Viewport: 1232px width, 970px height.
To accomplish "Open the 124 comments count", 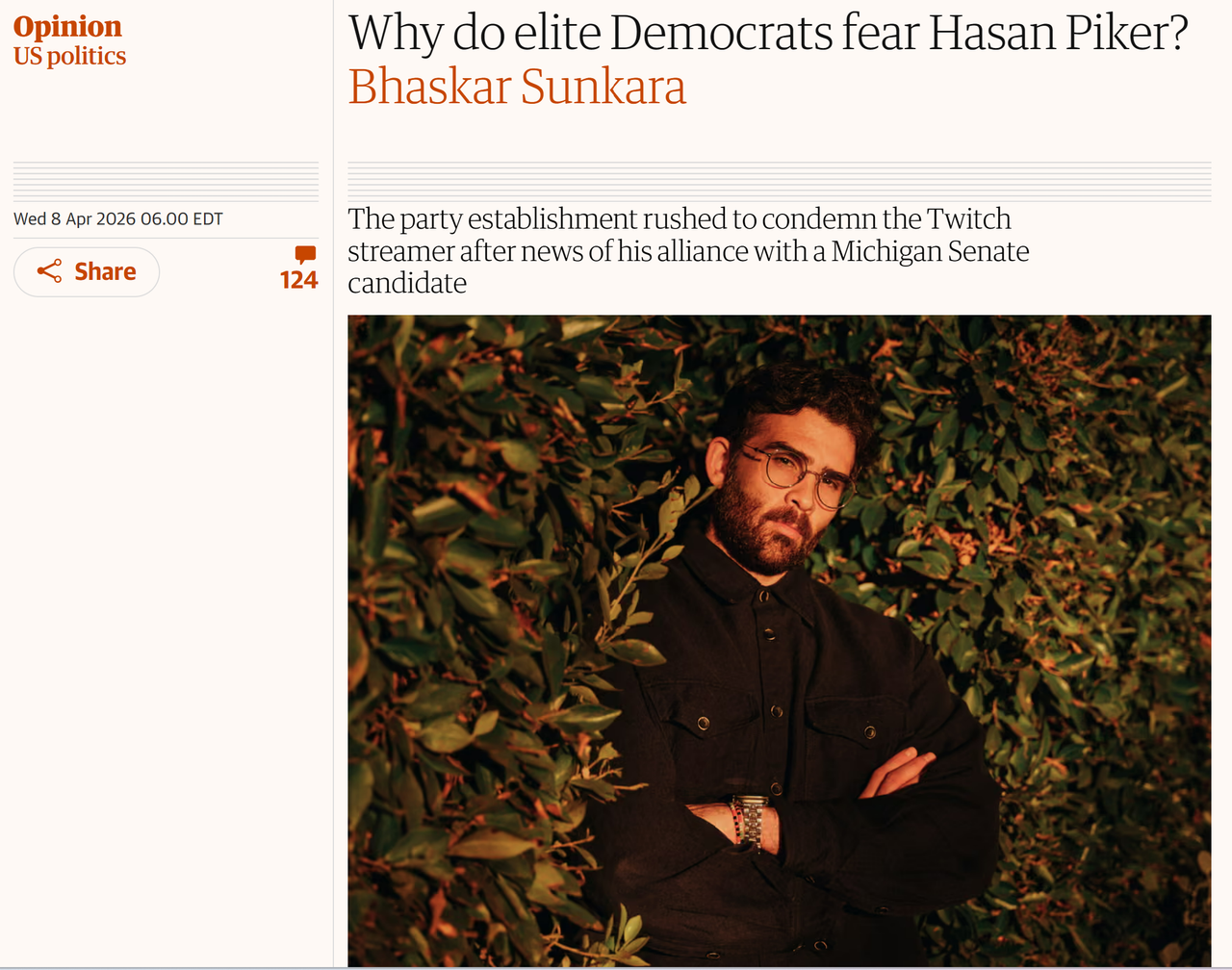I will pos(298,280).
